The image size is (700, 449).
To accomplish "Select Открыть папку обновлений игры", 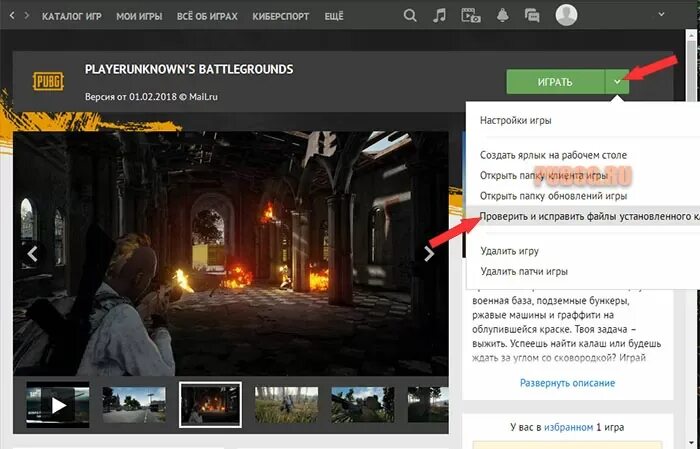I will point(554,195).
